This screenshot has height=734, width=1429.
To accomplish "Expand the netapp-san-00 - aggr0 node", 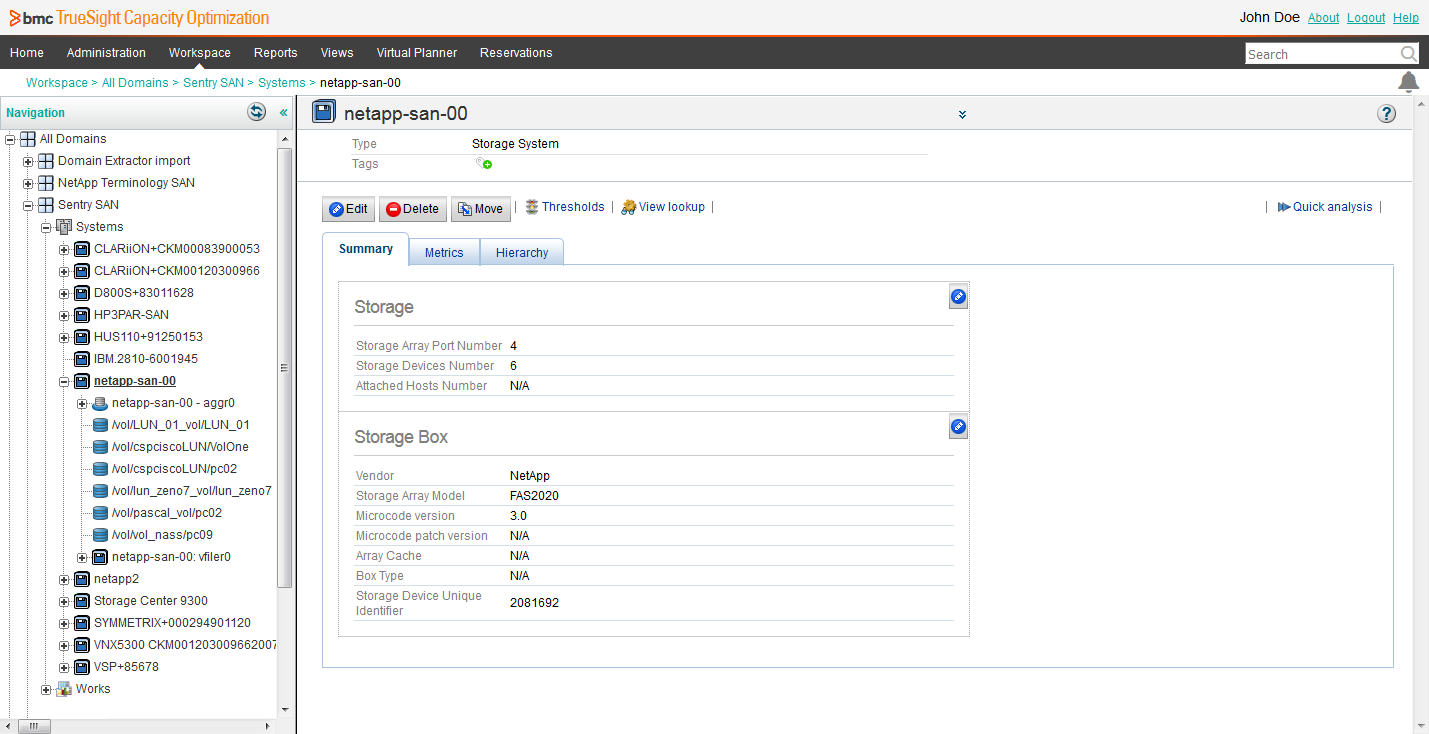I will coord(82,403).
